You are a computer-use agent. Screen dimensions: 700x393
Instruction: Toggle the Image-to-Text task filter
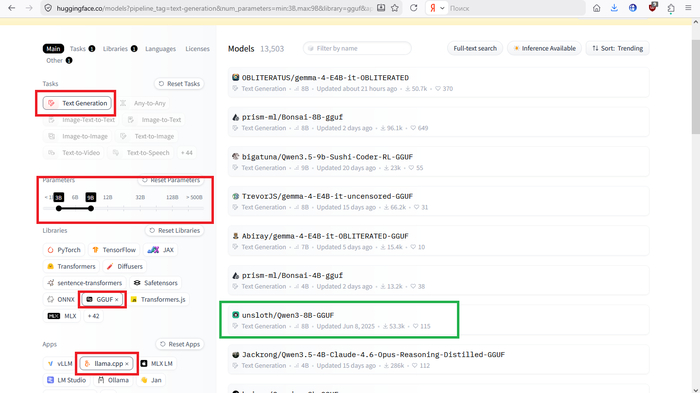154,120
